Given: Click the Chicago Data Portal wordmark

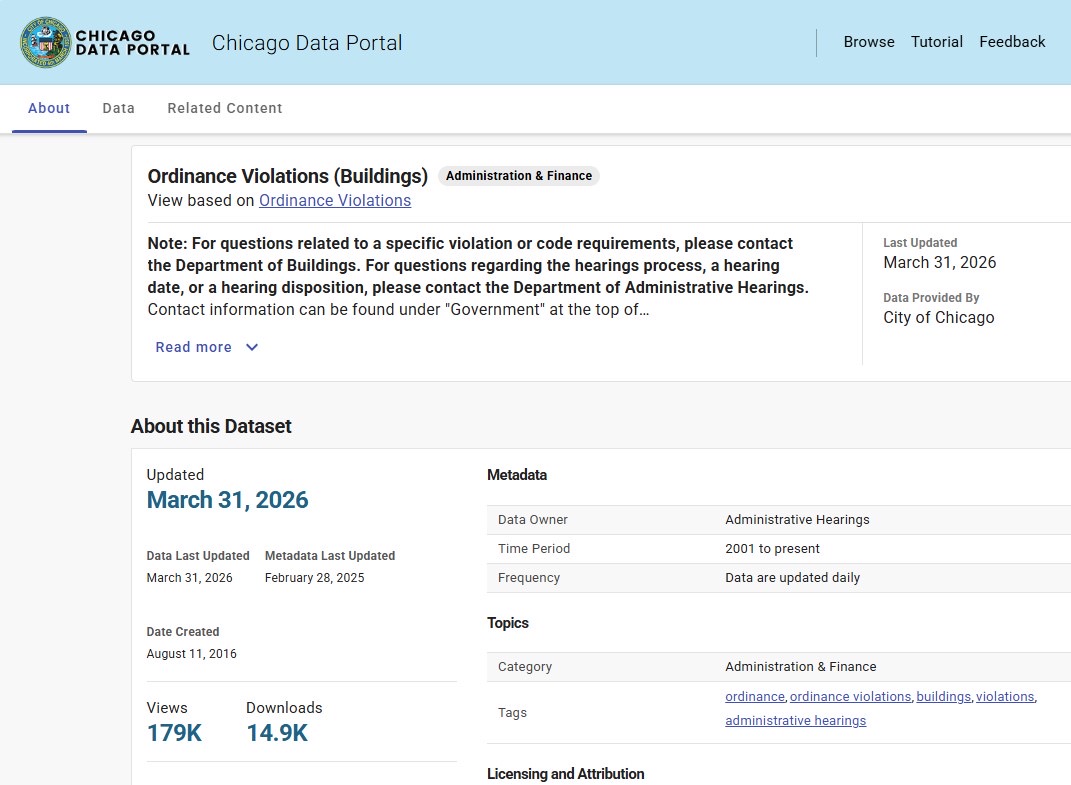Looking at the screenshot, I should click(x=132, y=42).
